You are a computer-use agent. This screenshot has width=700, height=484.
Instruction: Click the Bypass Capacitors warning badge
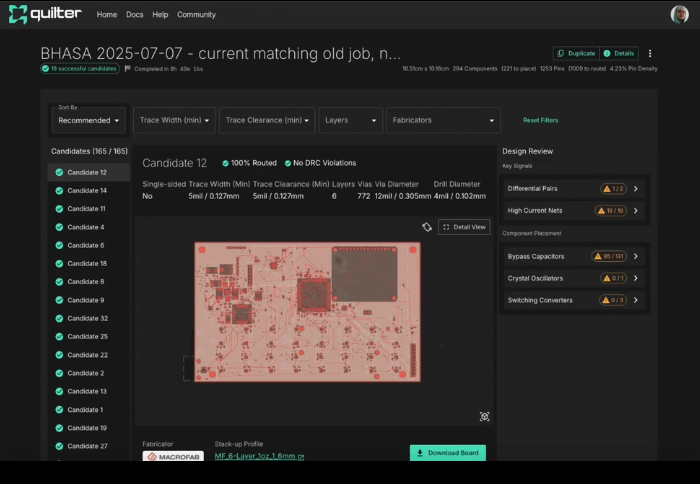pos(613,256)
